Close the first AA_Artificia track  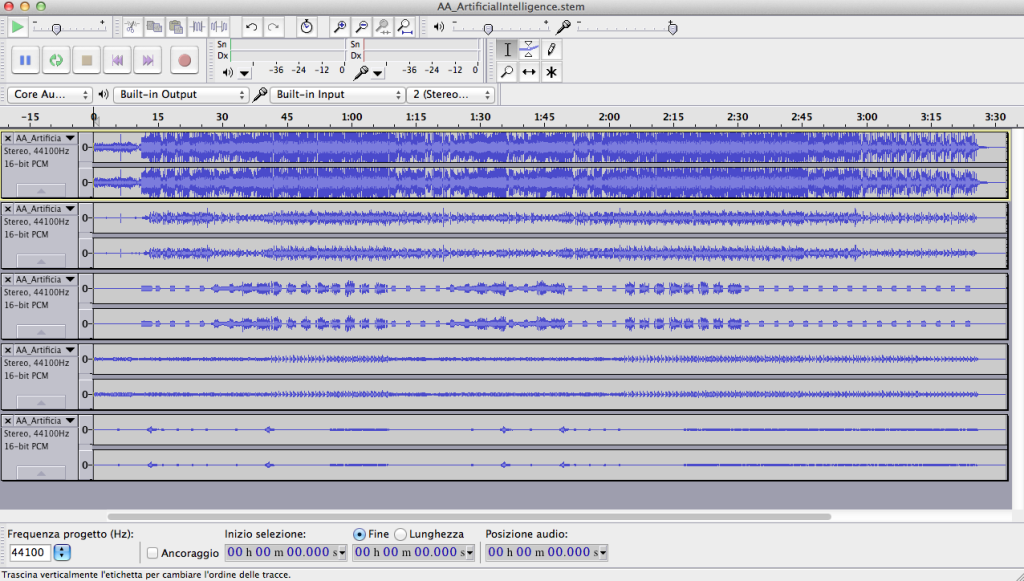coord(9,138)
